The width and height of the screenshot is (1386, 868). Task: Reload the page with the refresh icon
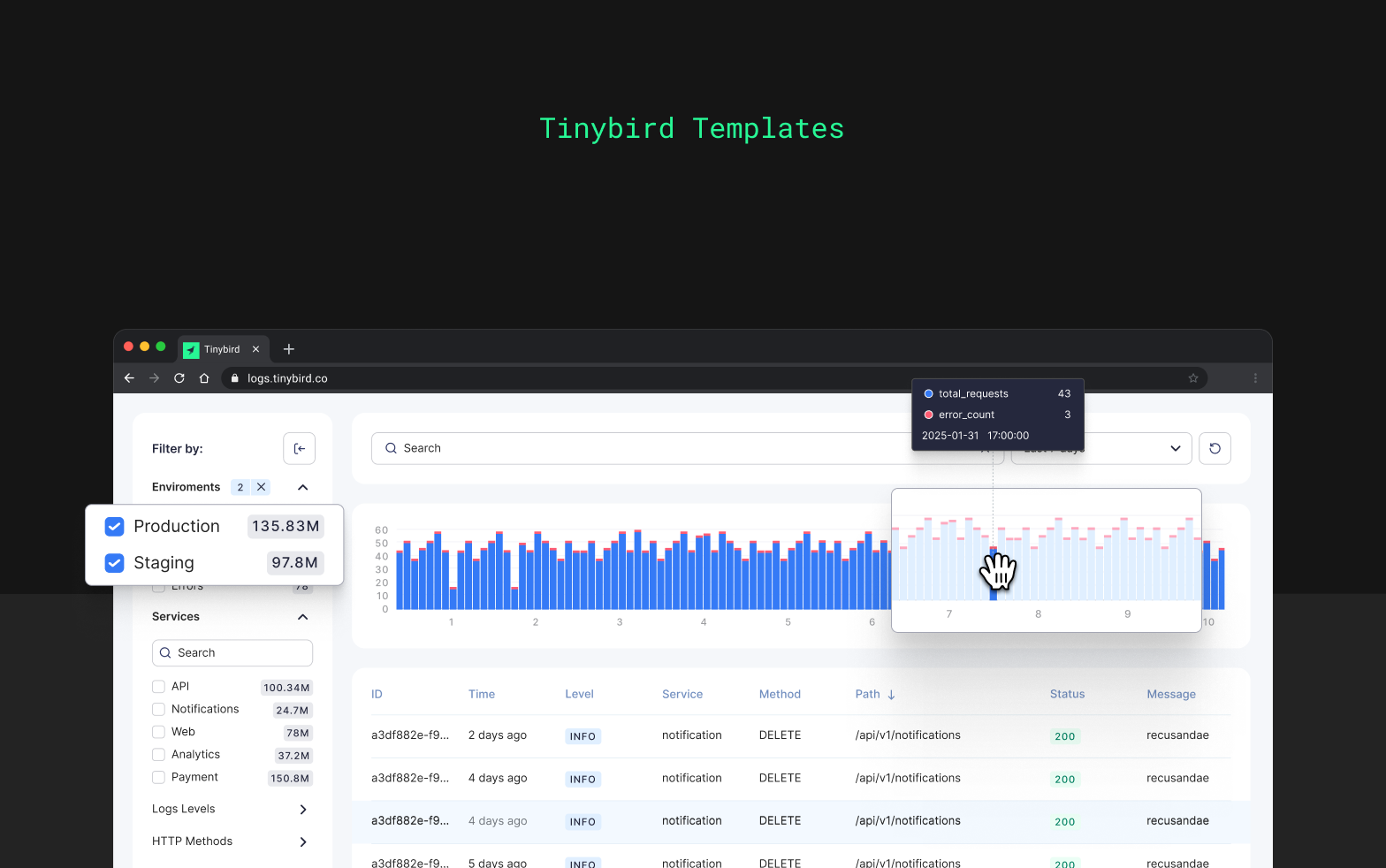[179, 378]
